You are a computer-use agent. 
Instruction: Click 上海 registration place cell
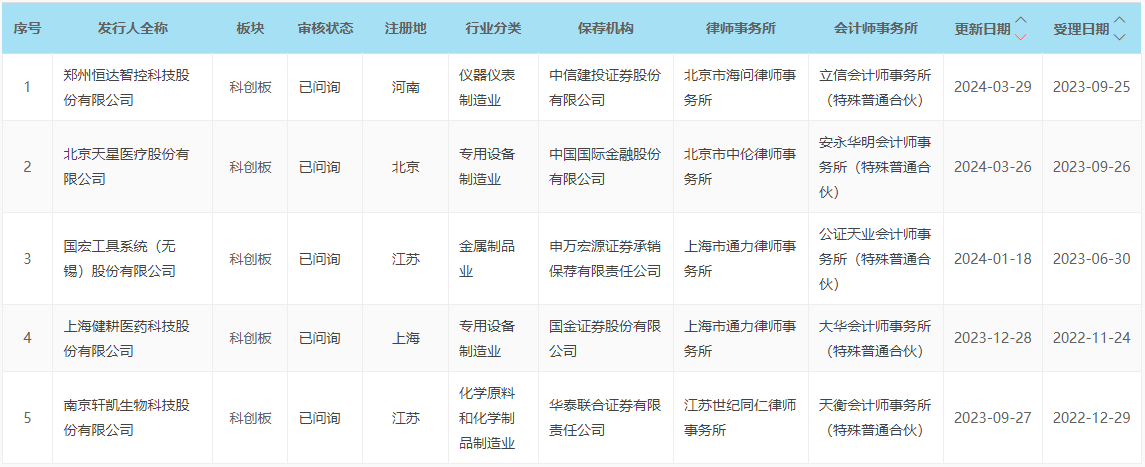(x=406, y=339)
